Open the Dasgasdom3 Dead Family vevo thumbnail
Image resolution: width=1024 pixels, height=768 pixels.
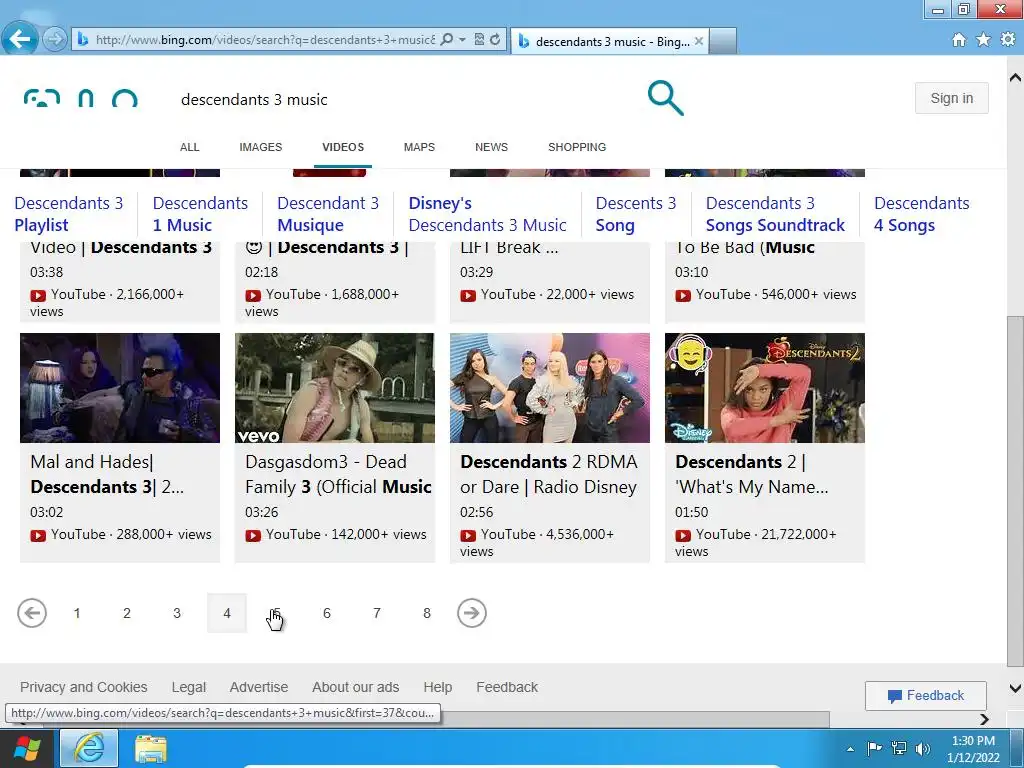(335, 388)
